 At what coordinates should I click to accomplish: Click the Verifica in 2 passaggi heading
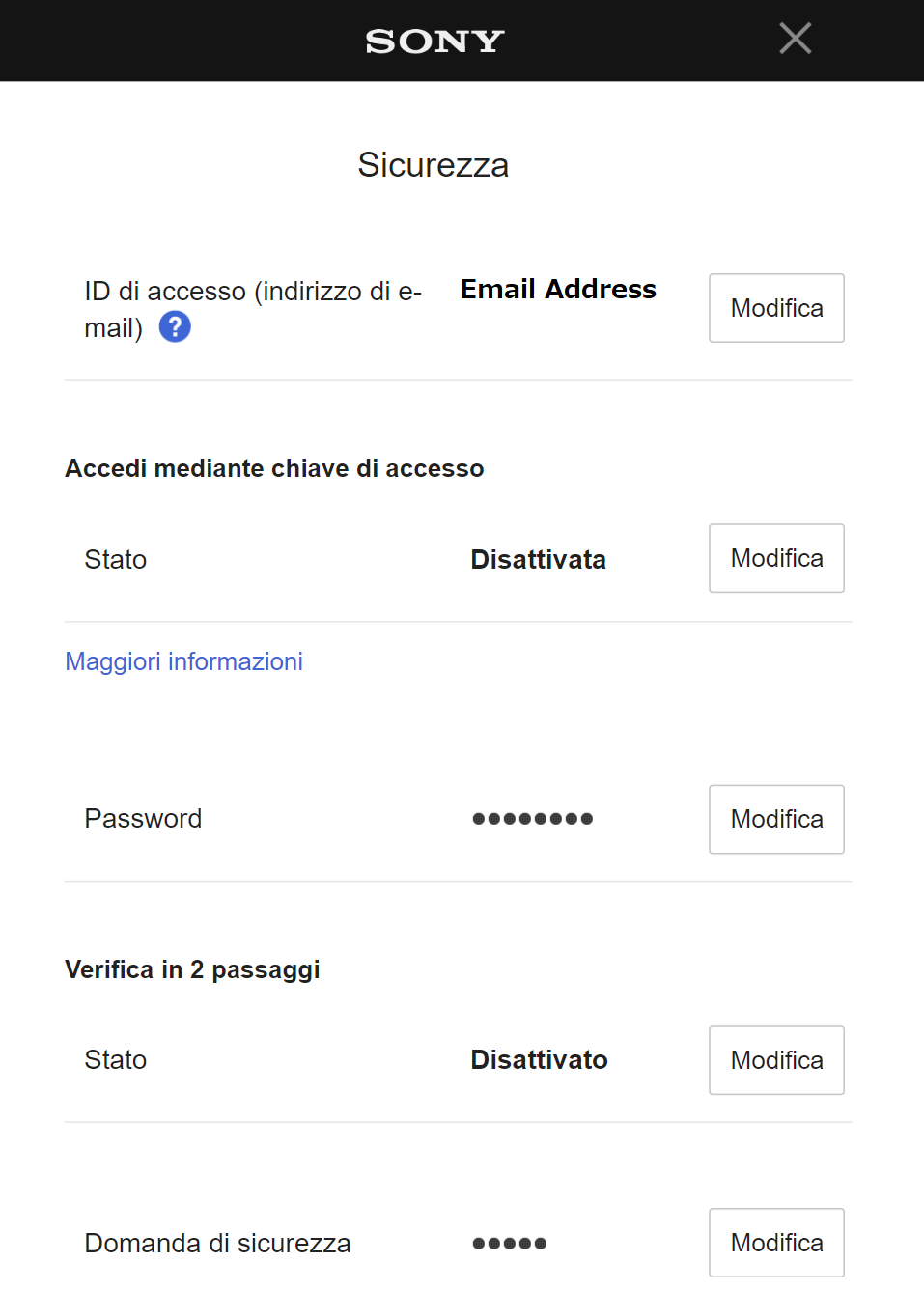click(192, 969)
